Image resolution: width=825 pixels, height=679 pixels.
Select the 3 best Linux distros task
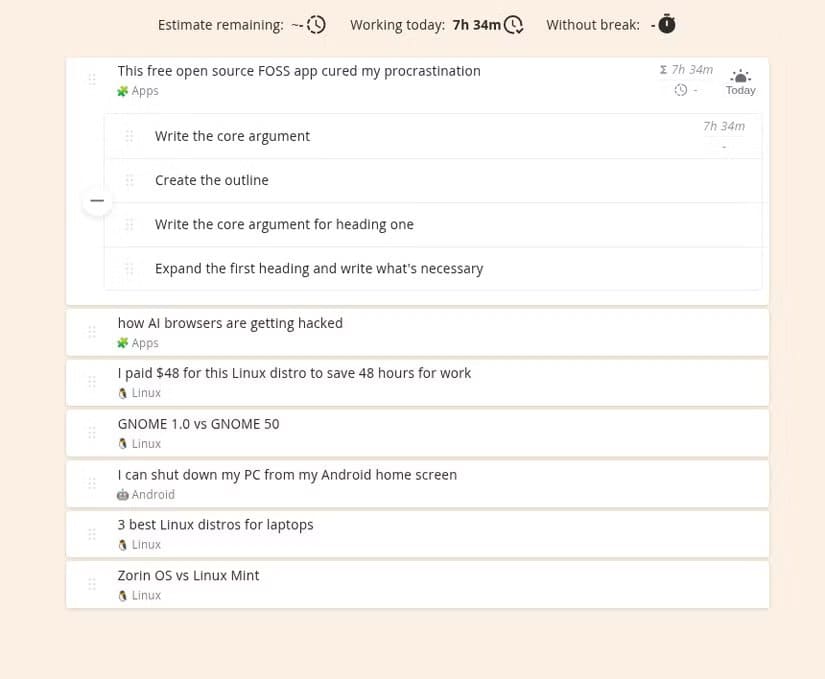tap(215, 524)
